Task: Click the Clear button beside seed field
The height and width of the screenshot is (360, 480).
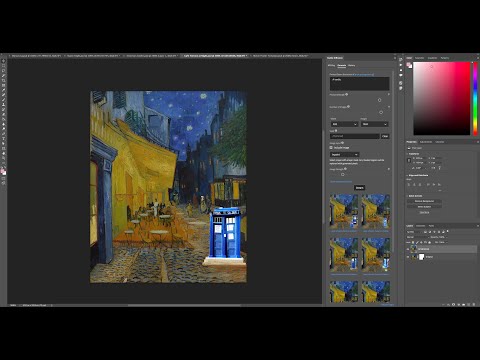Action: click(385, 136)
